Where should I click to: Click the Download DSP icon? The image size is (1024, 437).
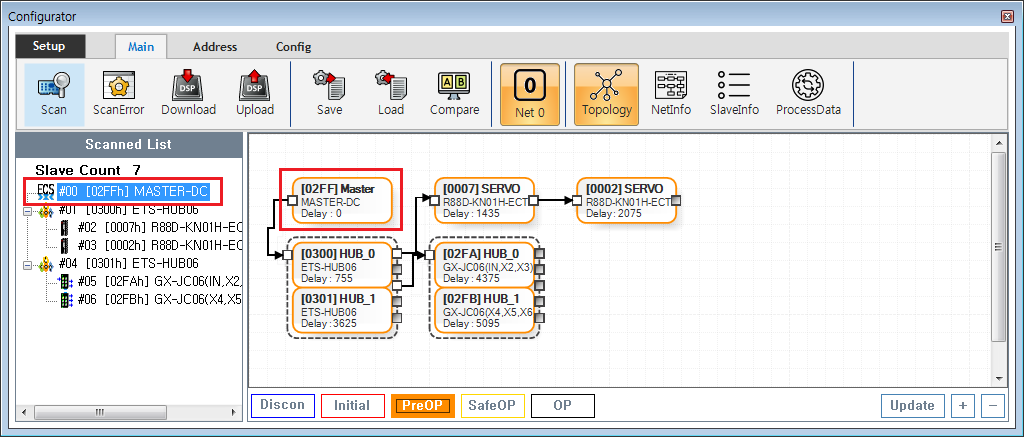188,93
